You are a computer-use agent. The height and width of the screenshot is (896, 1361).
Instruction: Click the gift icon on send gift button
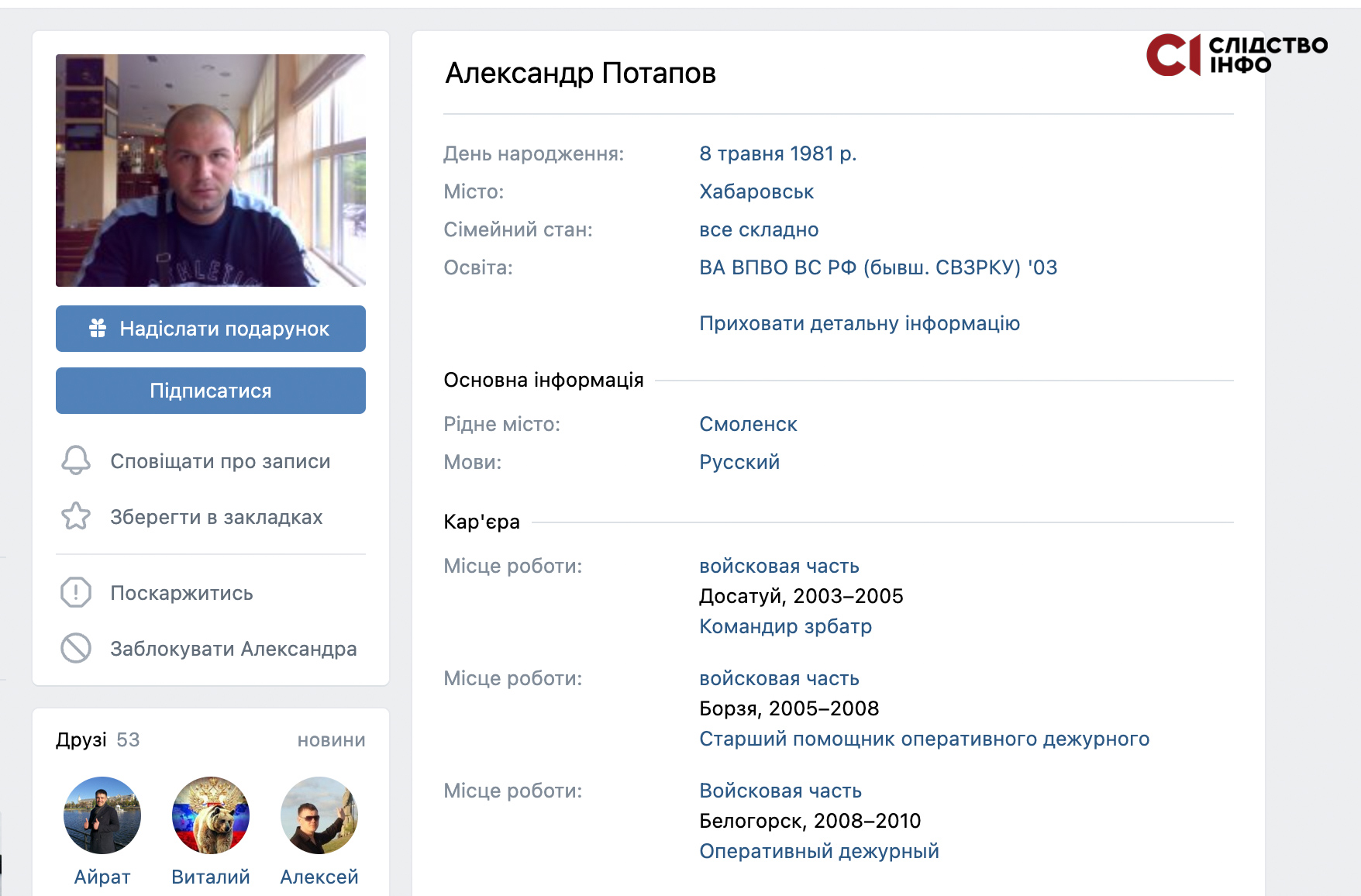click(98, 329)
